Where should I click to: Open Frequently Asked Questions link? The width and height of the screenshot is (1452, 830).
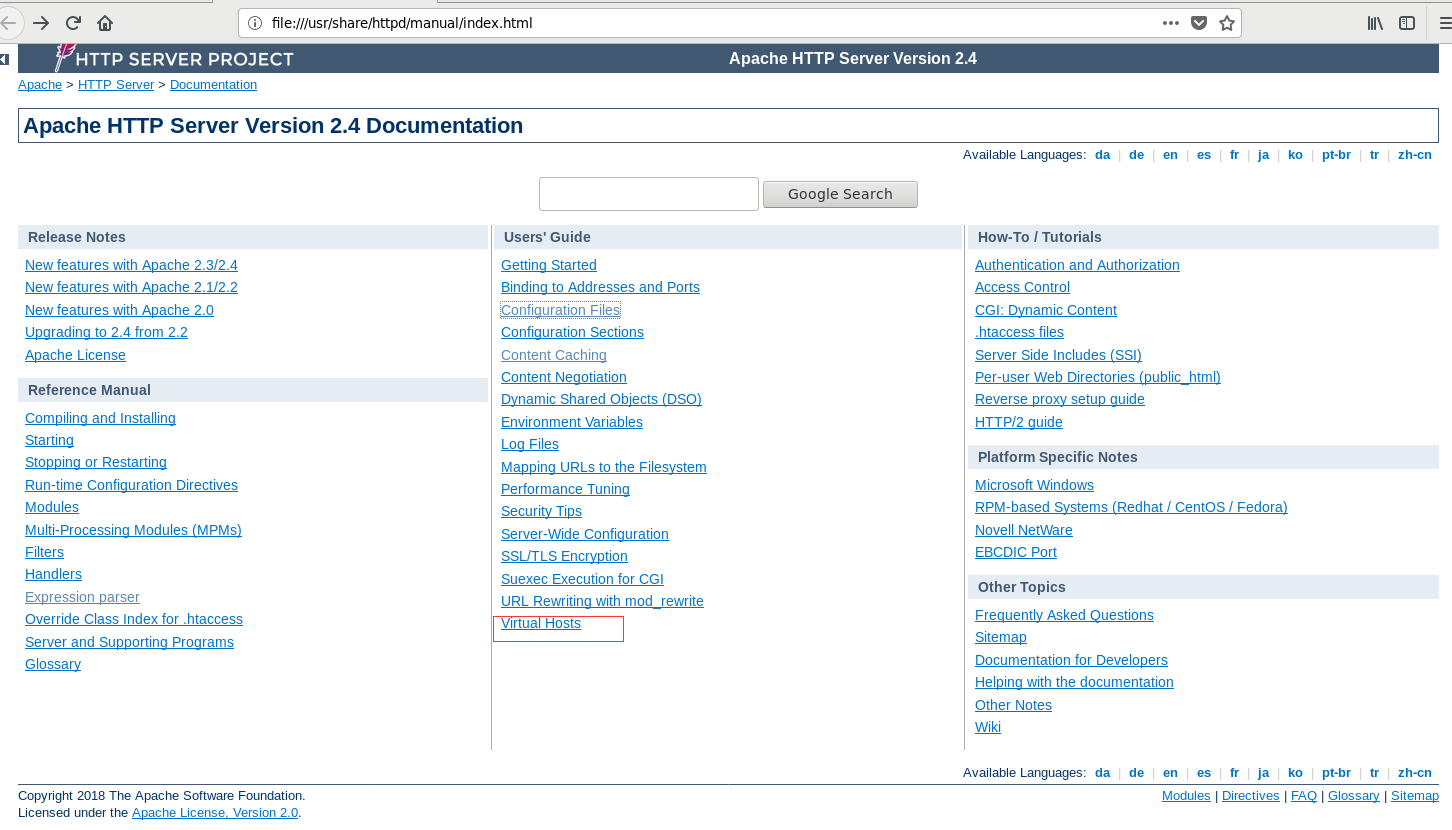point(1064,615)
